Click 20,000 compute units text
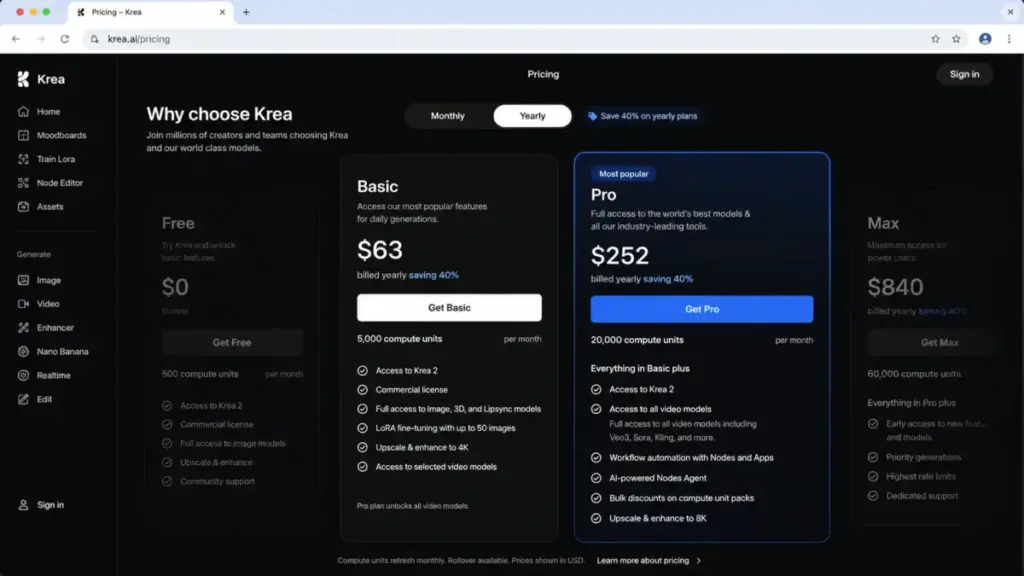This screenshot has width=1024, height=576. (x=637, y=340)
